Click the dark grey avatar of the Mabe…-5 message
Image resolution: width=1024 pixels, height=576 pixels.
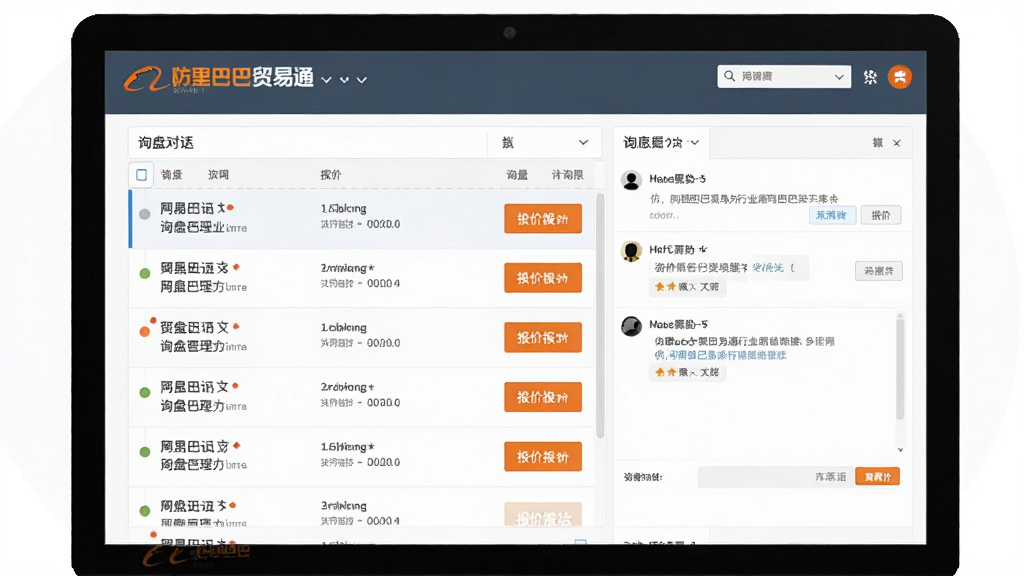[631, 326]
